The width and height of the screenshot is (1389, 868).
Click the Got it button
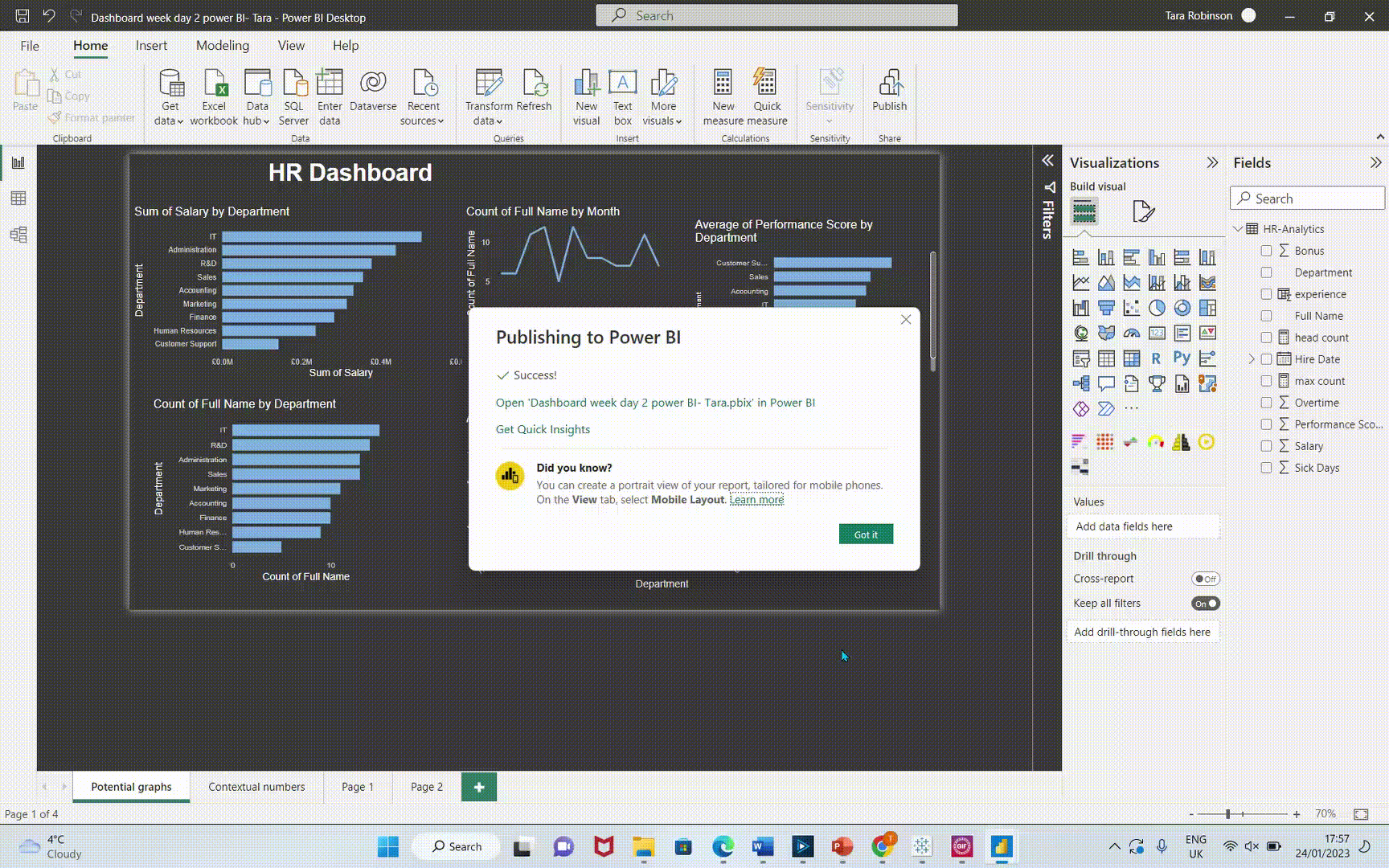click(x=866, y=534)
